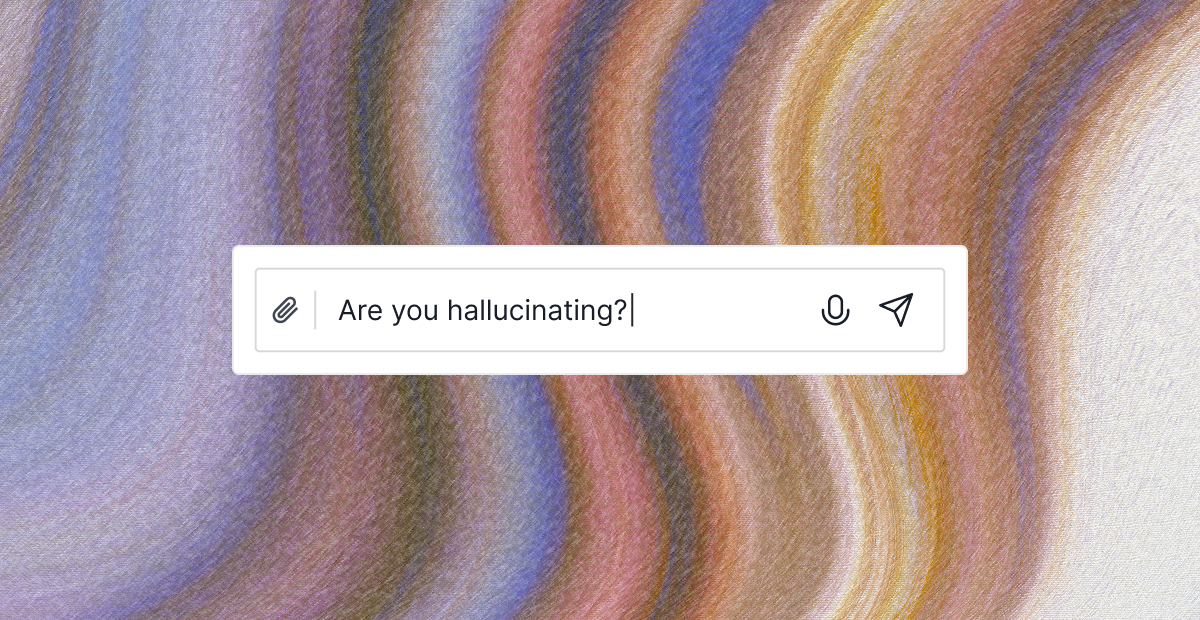Viewport: 1200px width, 620px height.
Task: Open the file attachment picker
Action: (285, 310)
